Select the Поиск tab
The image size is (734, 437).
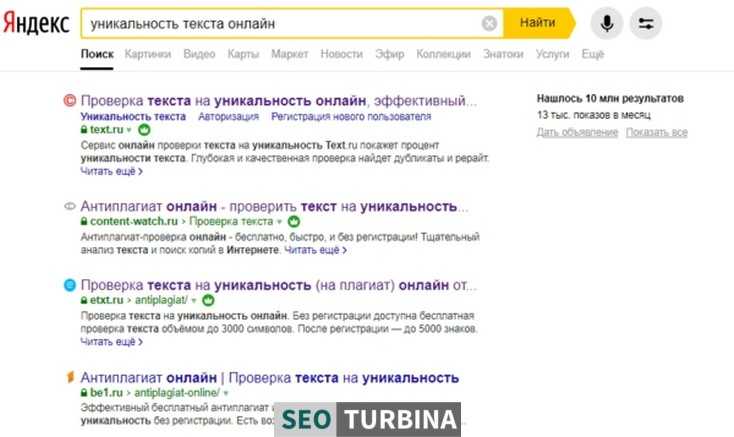pyautogui.click(x=97, y=54)
